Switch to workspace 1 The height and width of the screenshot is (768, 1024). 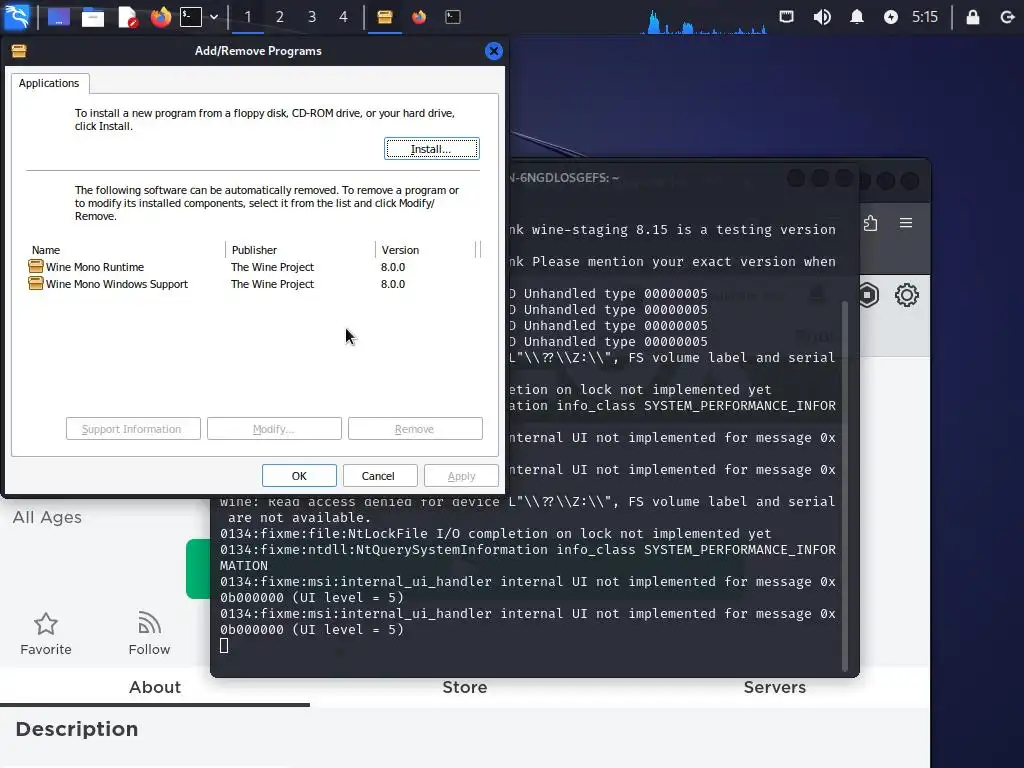click(248, 17)
